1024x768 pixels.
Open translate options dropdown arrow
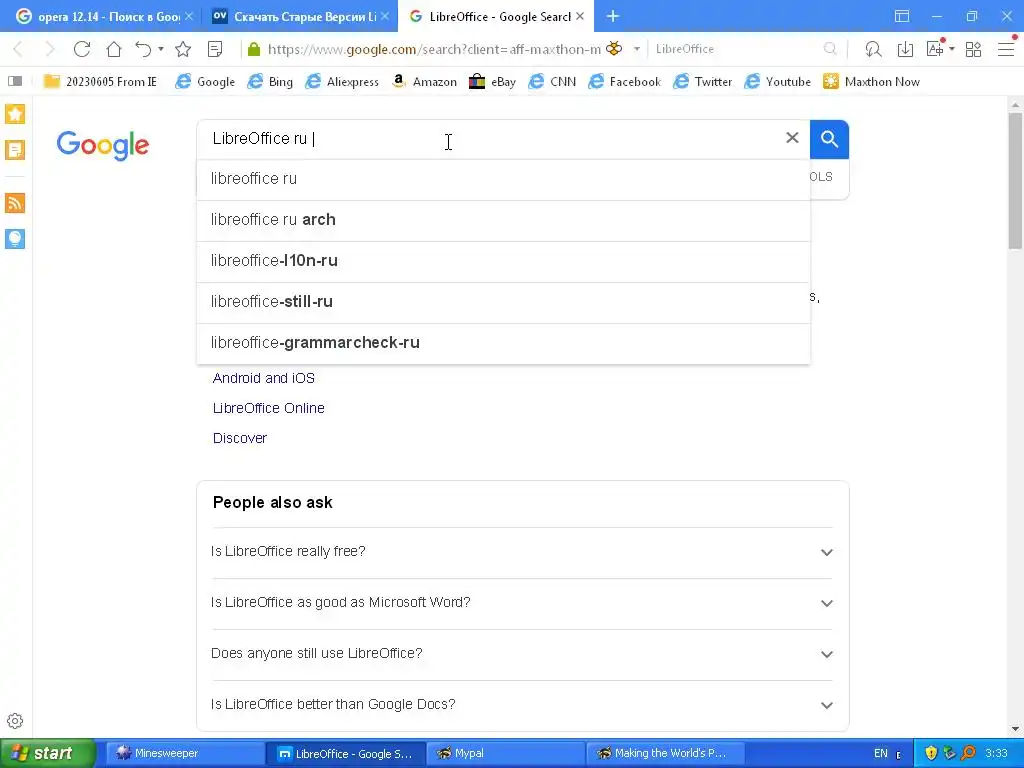(952, 49)
